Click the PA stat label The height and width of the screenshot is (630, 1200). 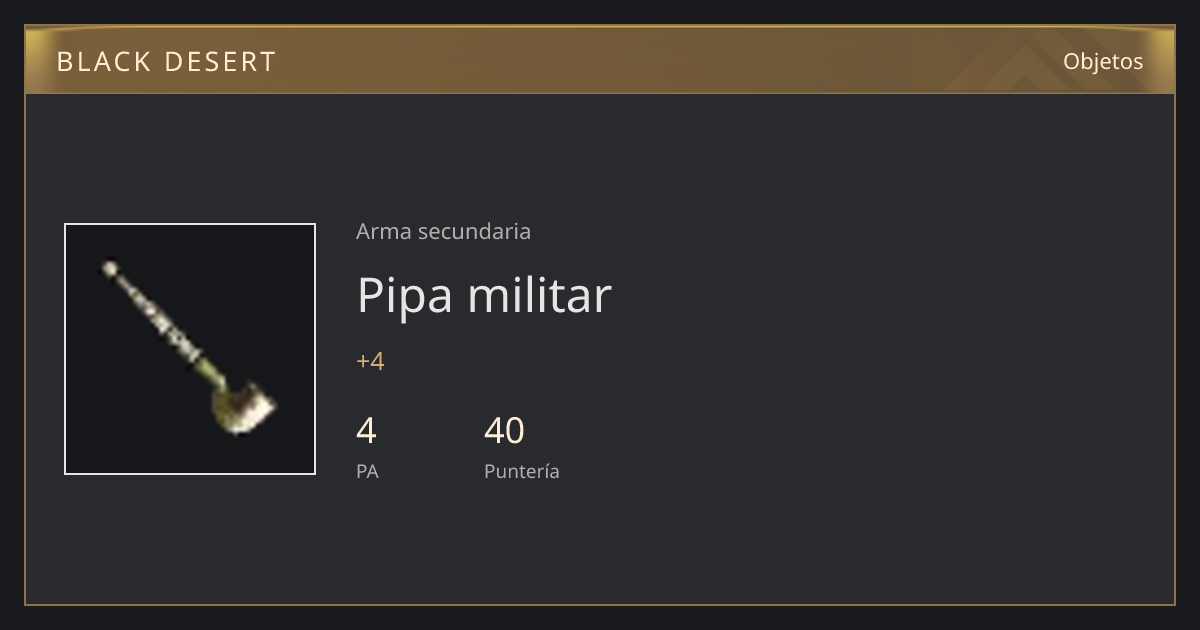pos(367,471)
